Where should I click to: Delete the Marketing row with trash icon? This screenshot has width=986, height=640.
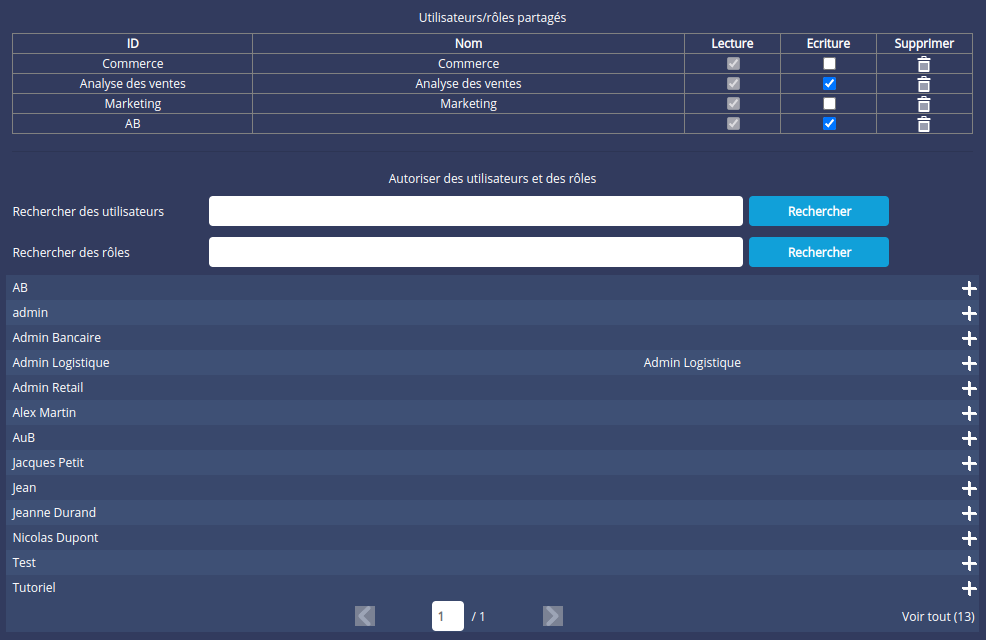coord(924,104)
